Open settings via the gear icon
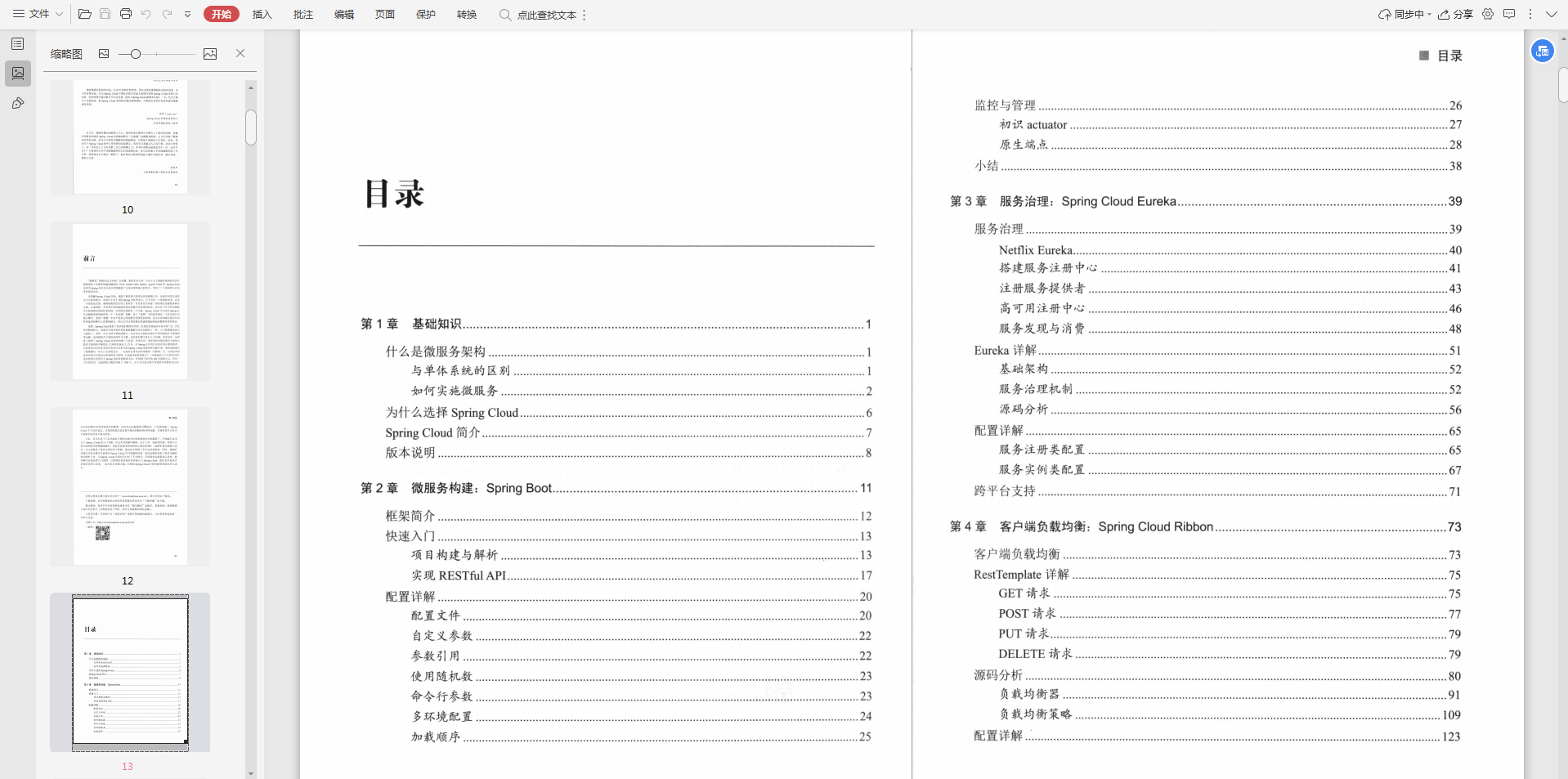Image resolution: width=1568 pixels, height=779 pixels. (x=1488, y=14)
